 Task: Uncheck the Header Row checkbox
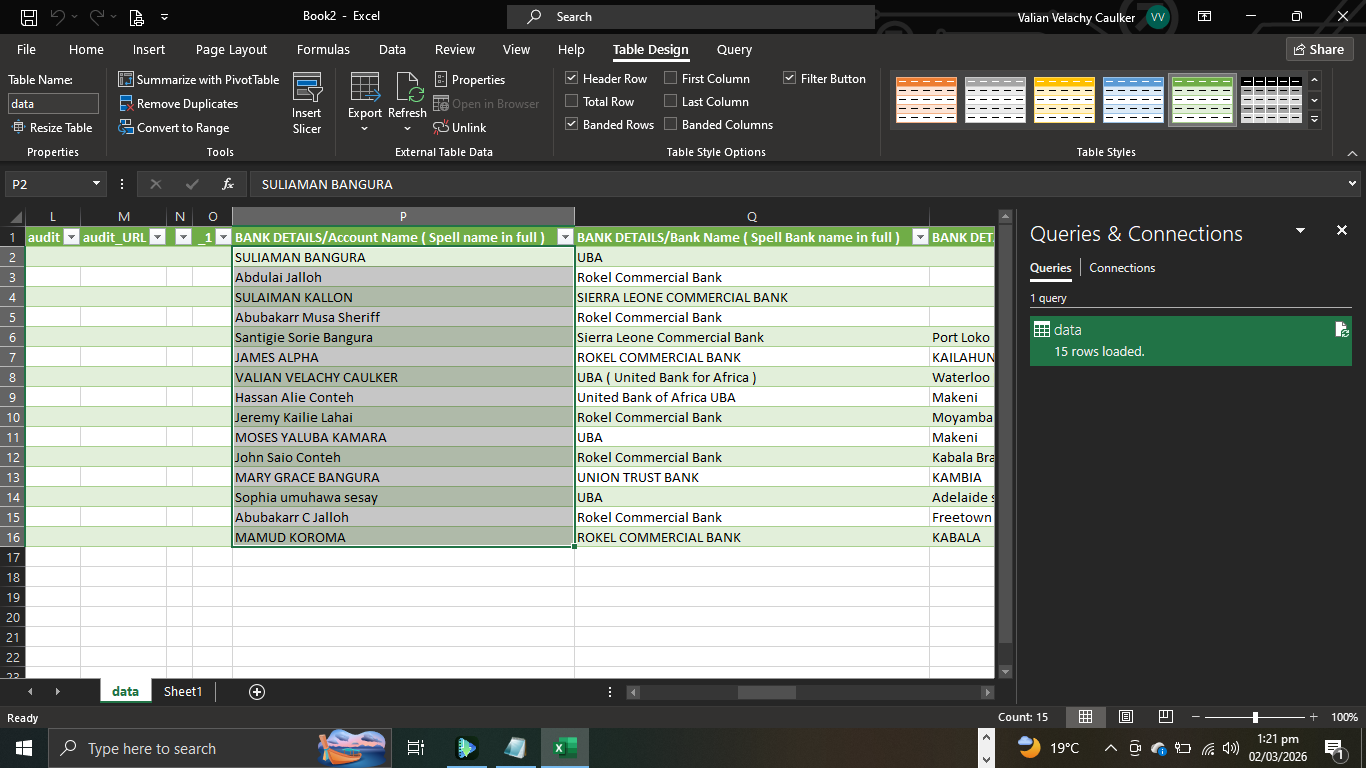pos(572,78)
